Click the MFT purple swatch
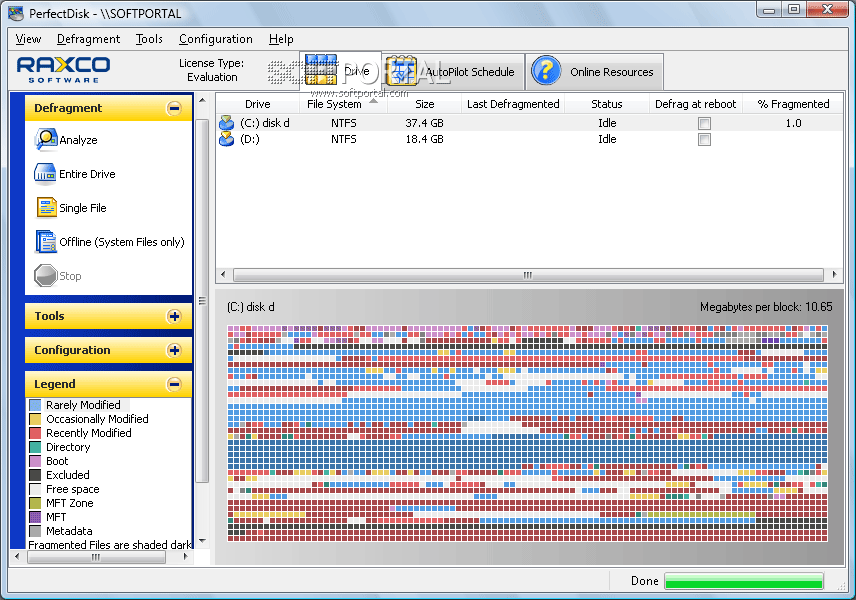 (35, 517)
